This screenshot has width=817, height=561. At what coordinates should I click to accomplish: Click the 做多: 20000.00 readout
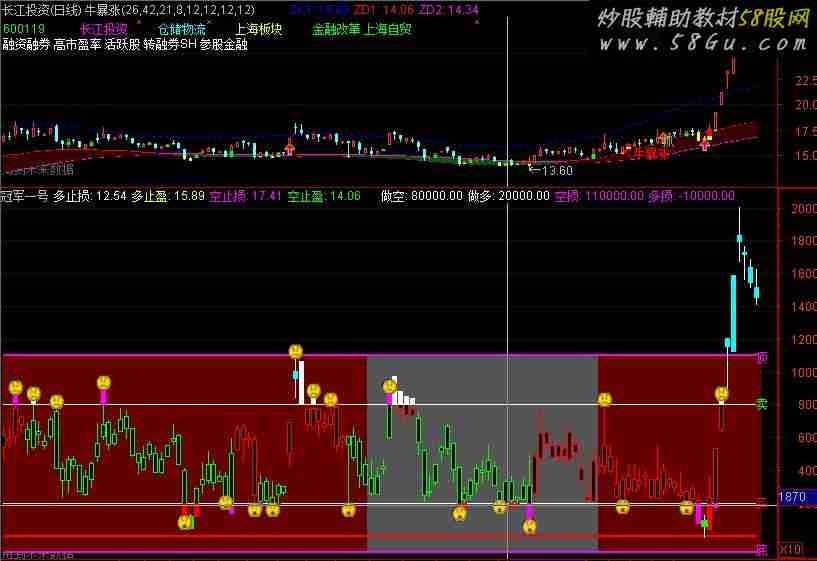tap(509, 196)
